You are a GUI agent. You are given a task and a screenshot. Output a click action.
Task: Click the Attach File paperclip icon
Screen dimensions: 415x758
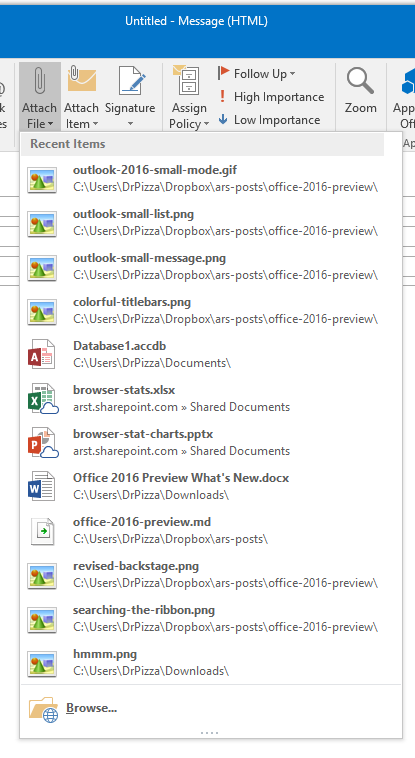click(40, 81)
